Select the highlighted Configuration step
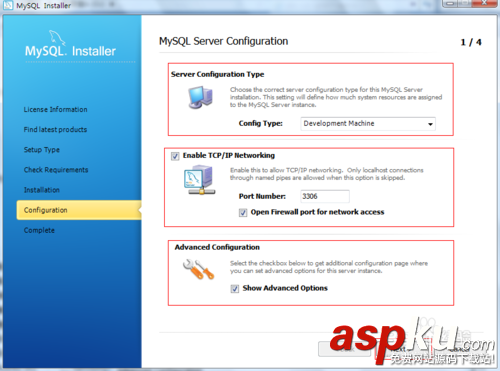The width and height of the screenshot is (500, 371). click(79, 210)
